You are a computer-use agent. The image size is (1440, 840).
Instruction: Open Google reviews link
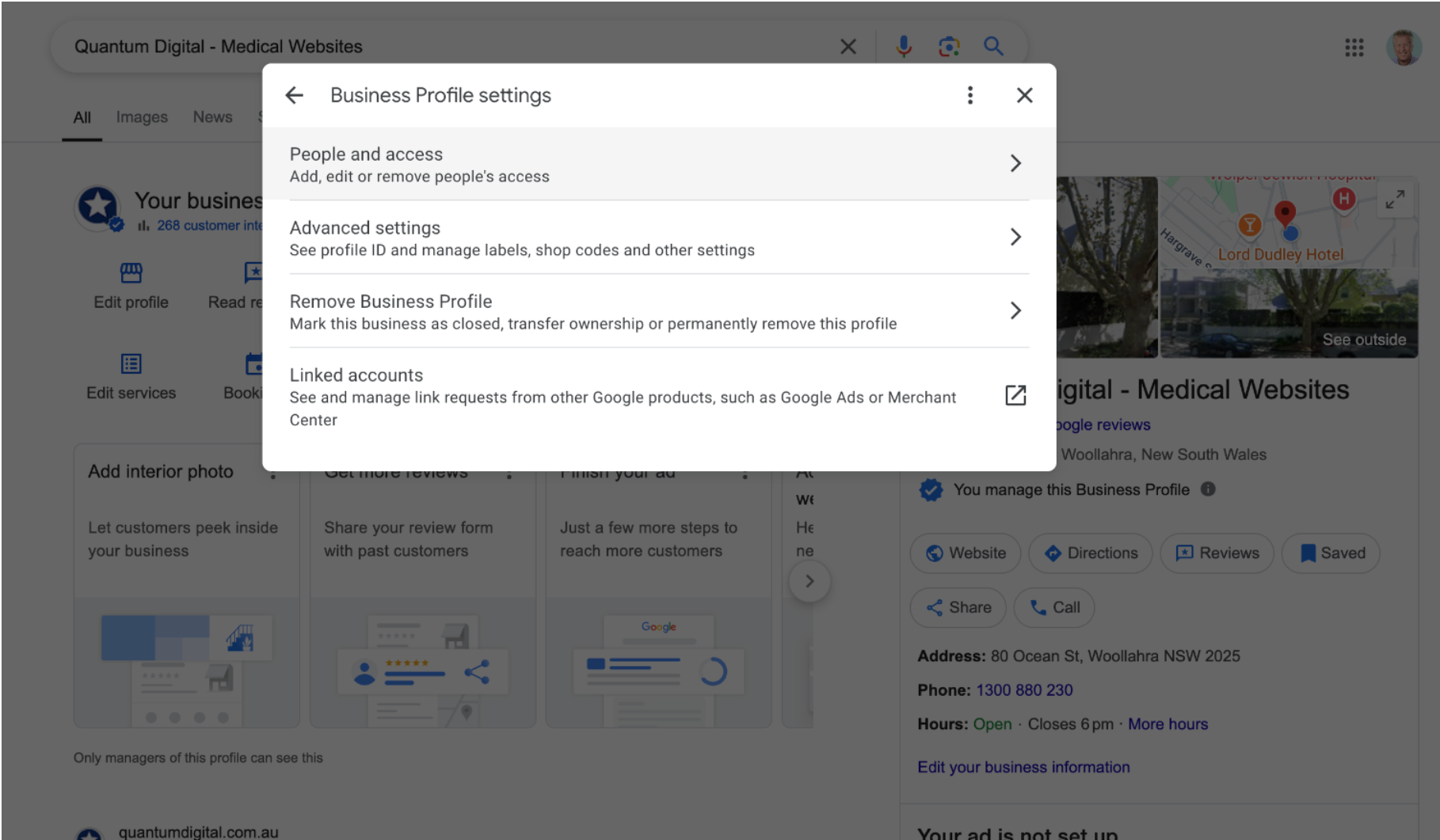point(1103,425)
